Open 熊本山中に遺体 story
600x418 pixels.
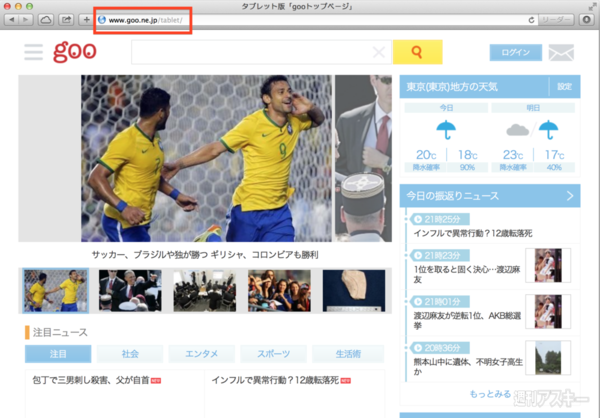[x=468, y=366]
